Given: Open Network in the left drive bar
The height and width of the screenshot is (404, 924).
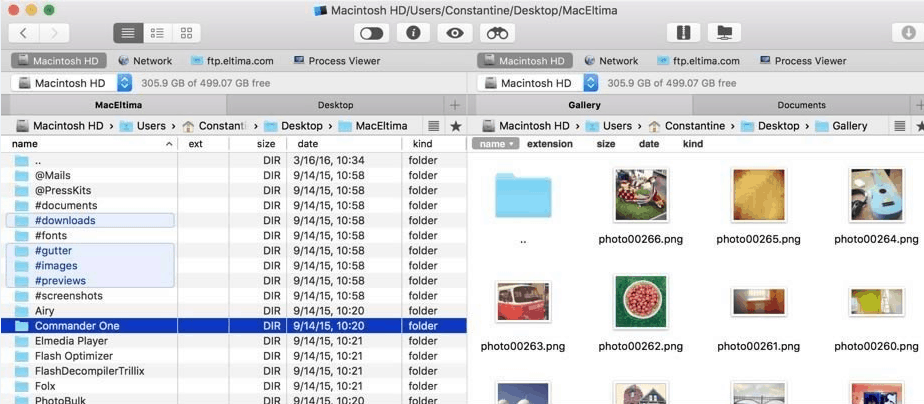Looking at the screenshot, I should (145, 61).
